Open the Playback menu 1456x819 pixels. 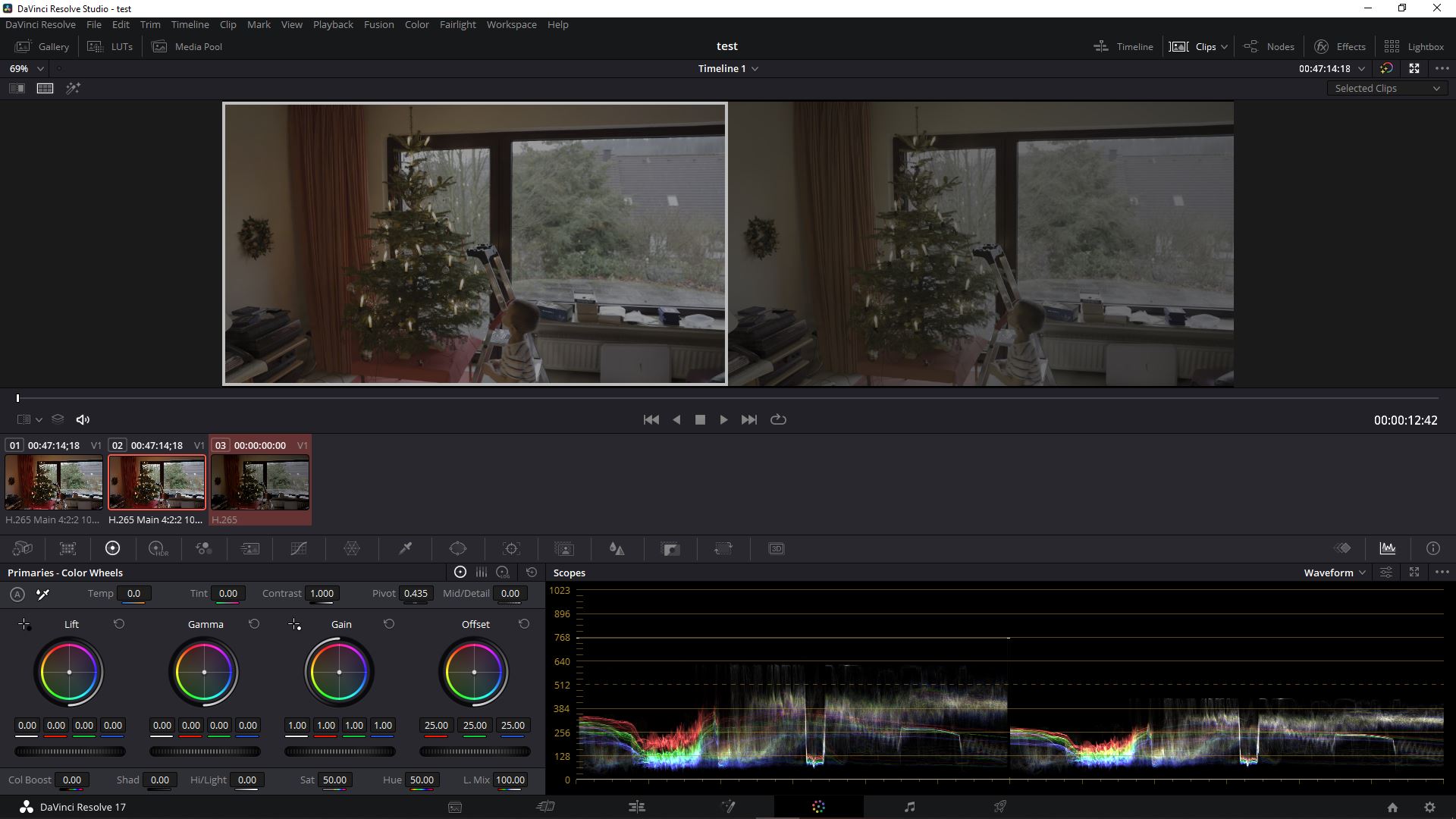(x=332, y=24)
